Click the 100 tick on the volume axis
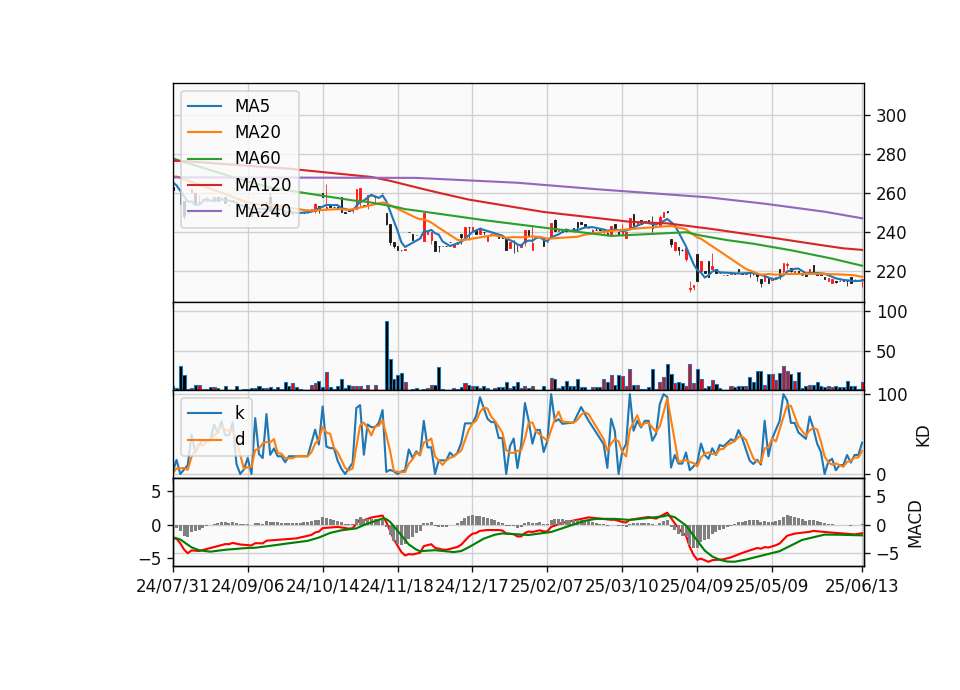The image size is (960, 690). point(891,312)
